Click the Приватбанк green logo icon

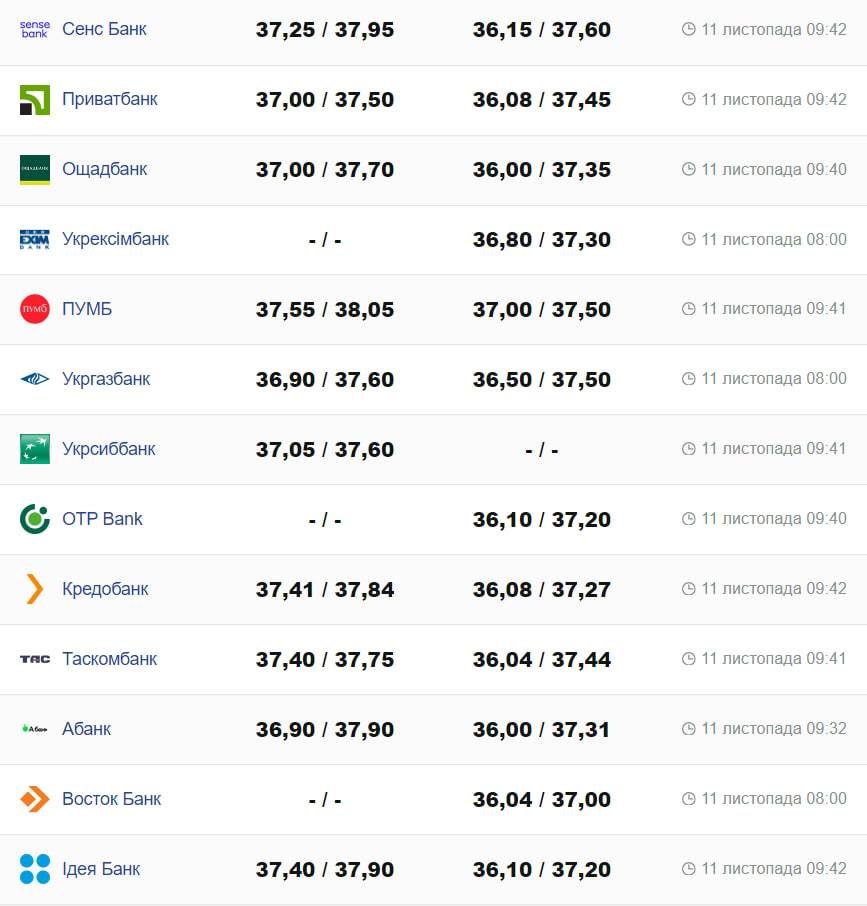pos(35,100)
